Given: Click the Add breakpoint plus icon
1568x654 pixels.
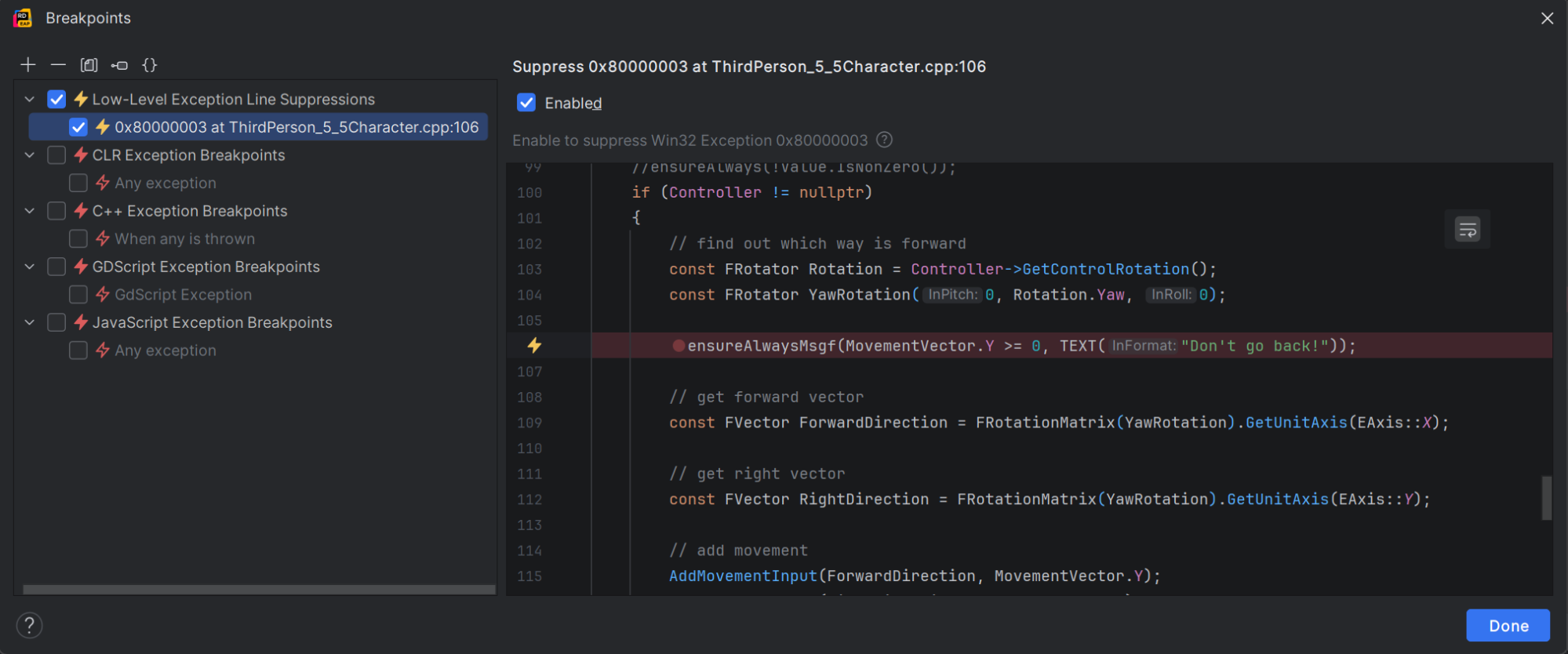Looking at the screenshot, I should 28,65.
